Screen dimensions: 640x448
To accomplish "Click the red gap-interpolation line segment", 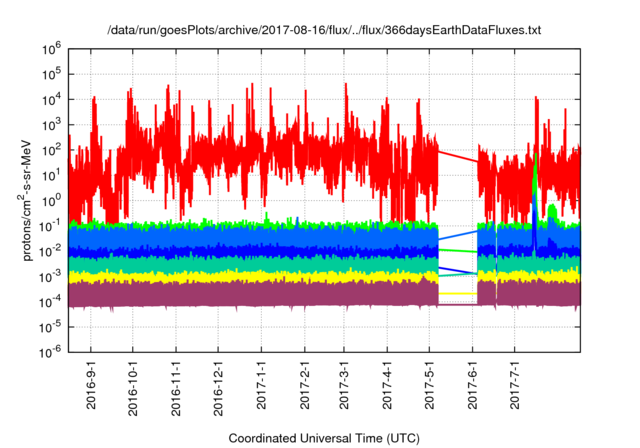I will (458, 157).
